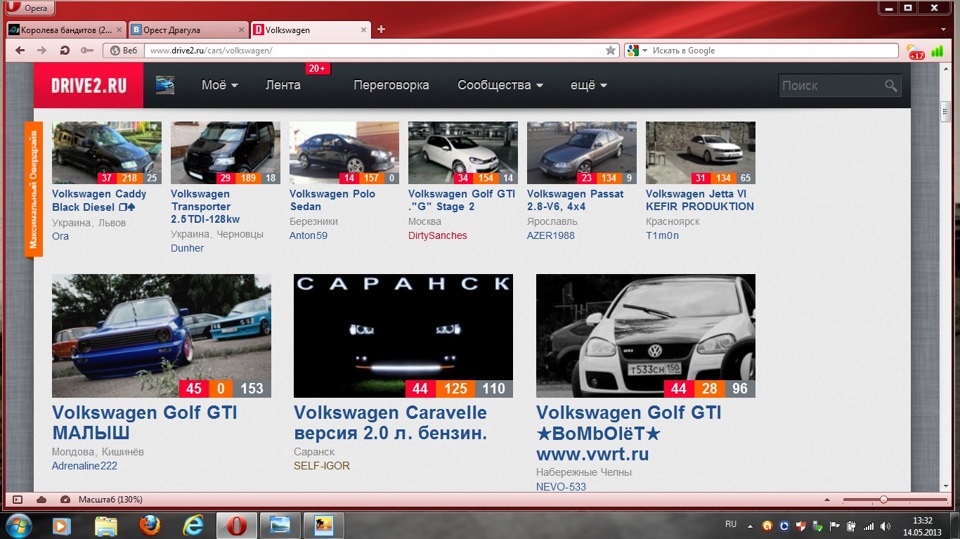Open a new tab with the plus button
The width and height of the screenshot is (960, 539).
coord(381,29)
